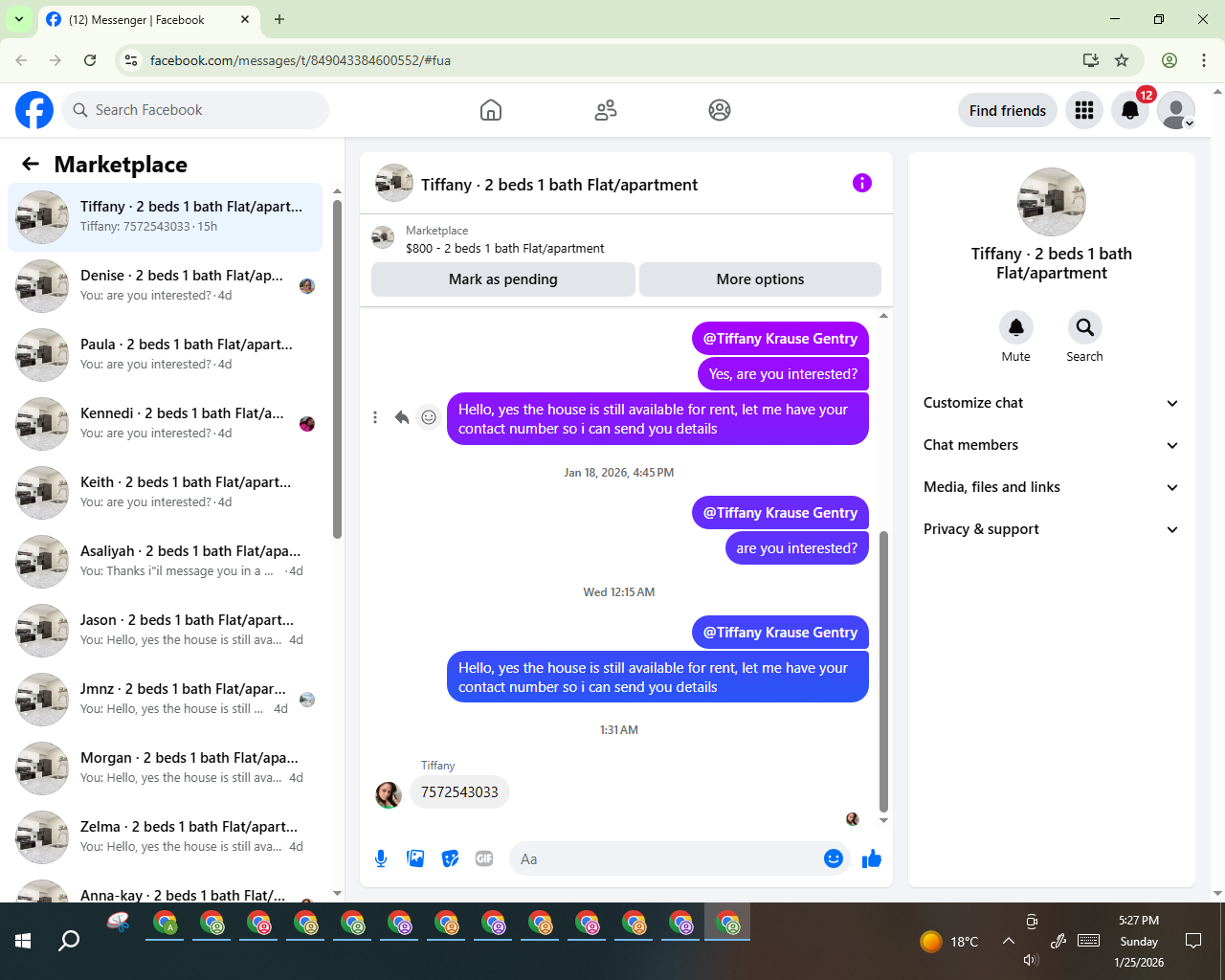Open the Menu grid icon
Screen dimensions: 1225x980
1084,110
